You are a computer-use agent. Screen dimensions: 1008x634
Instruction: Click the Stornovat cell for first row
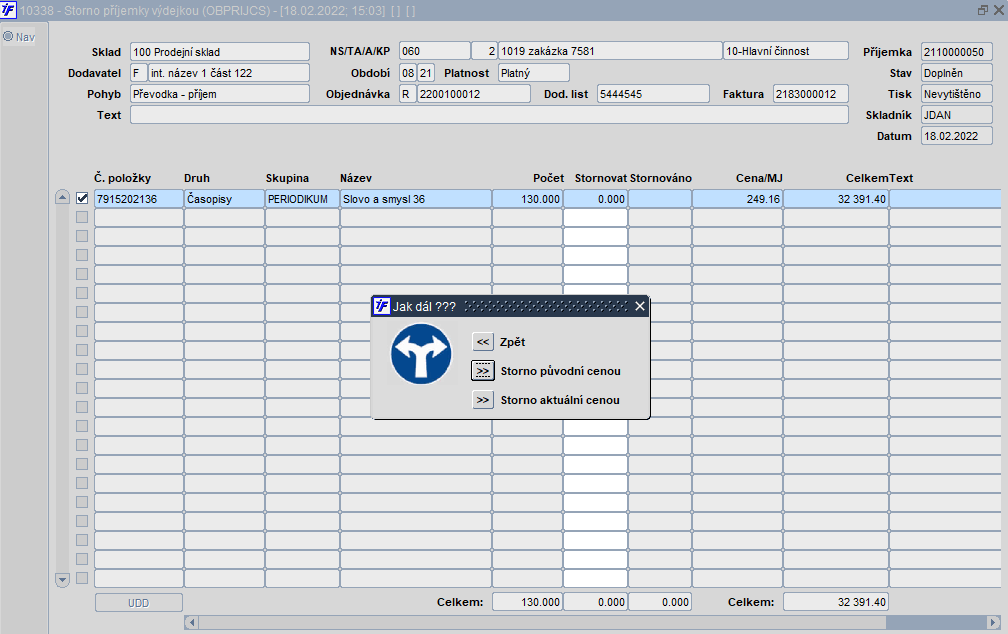click(x=595, y=199)
